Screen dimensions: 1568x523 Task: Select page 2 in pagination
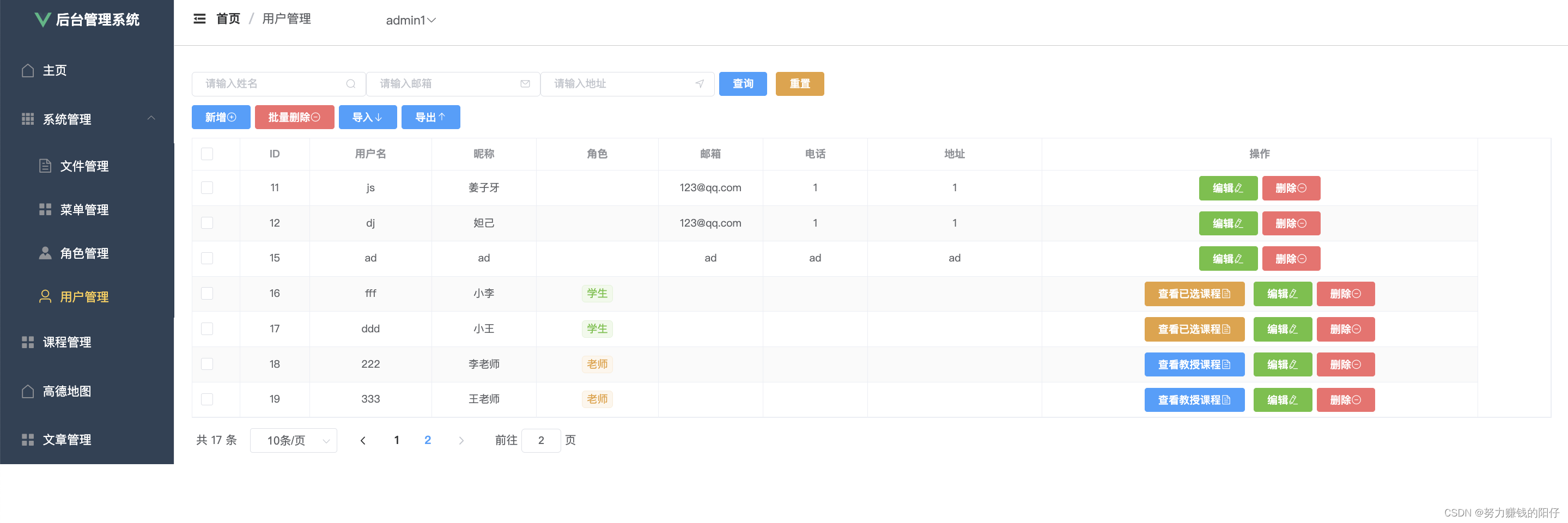coord(428,440)
